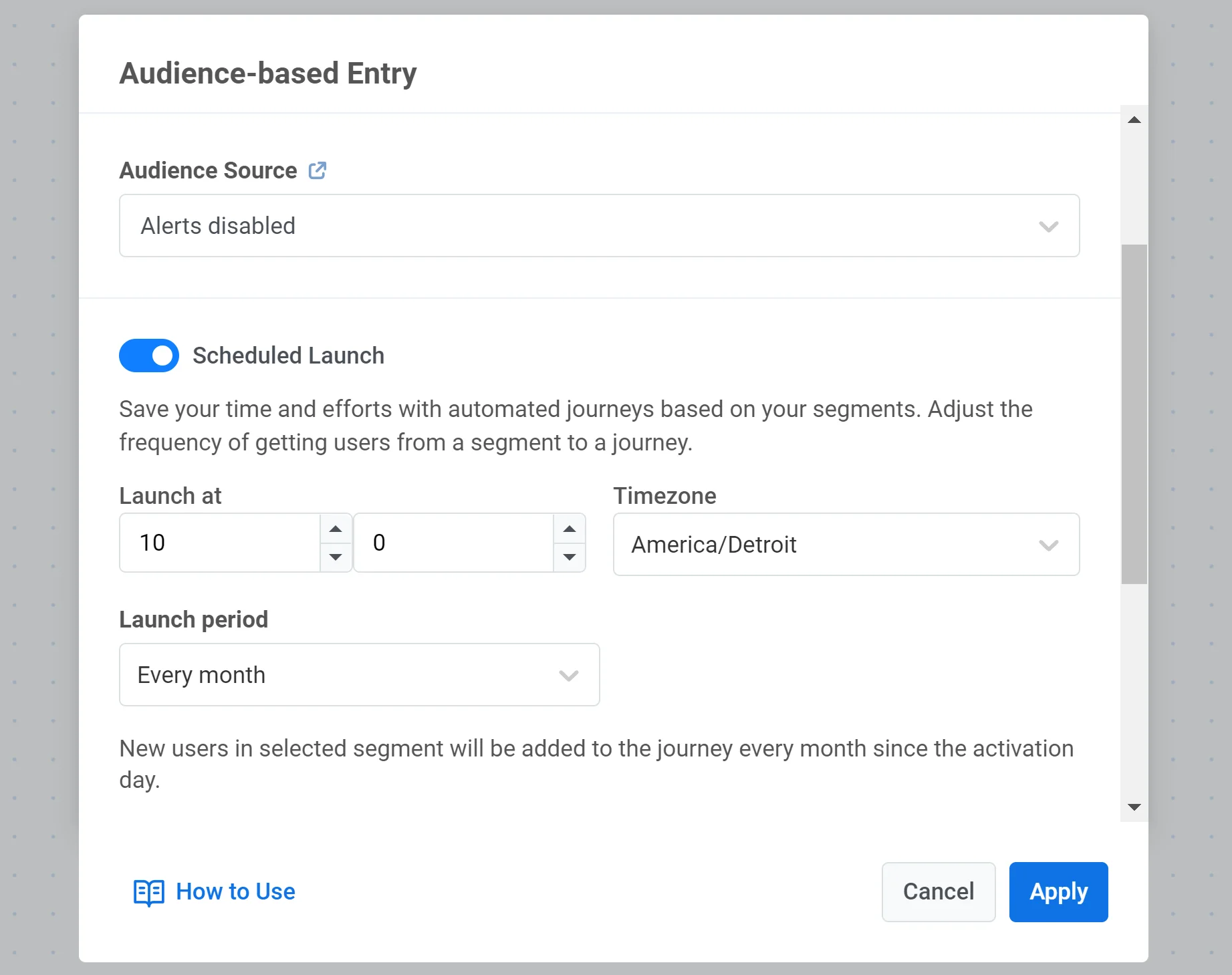
Task: Expand the Audience Source chevron arrow
Action: click(1048, 227)
